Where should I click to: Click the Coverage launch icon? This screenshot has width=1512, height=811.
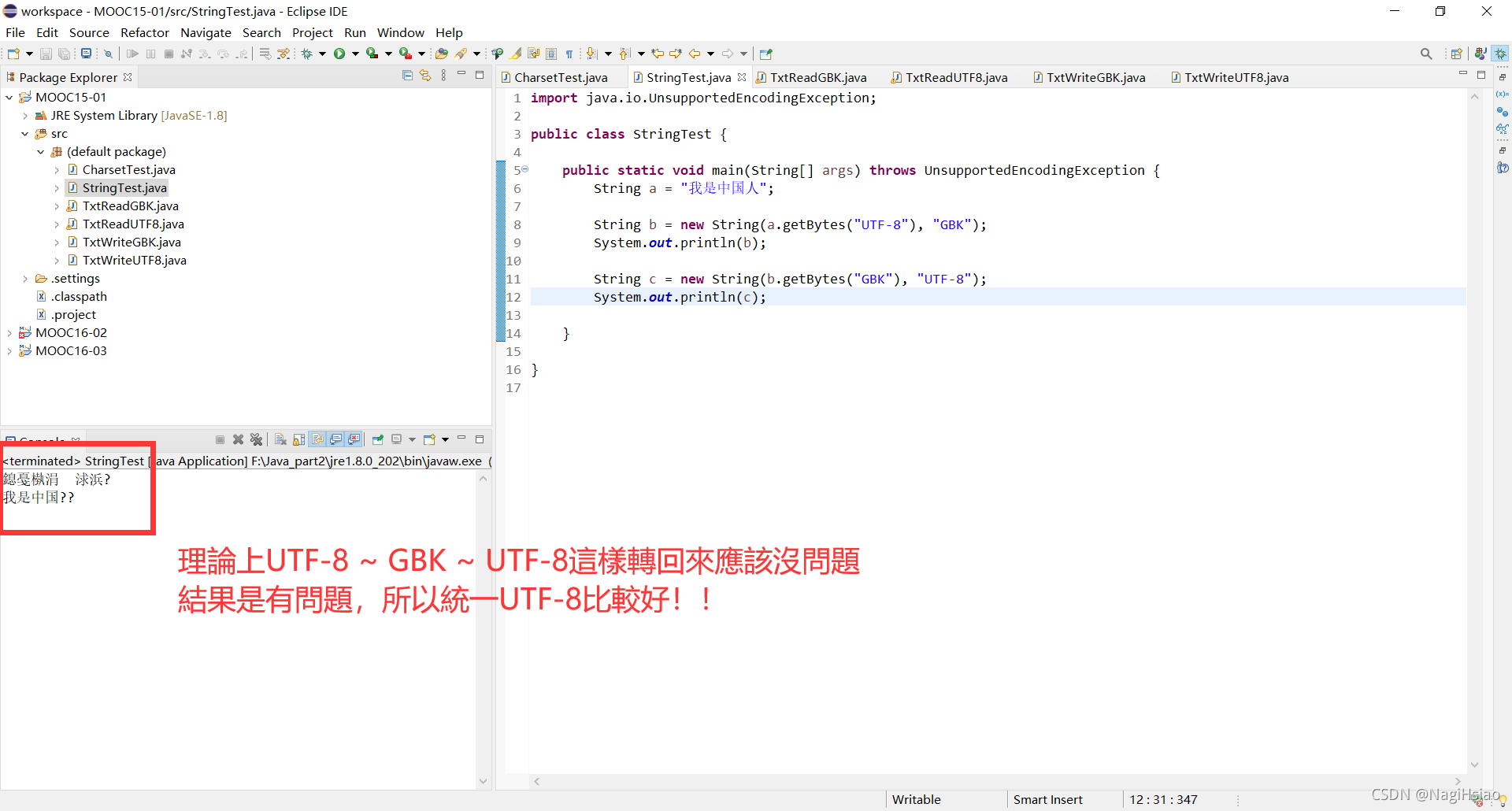pyautogui.click(x=372, y=54)
